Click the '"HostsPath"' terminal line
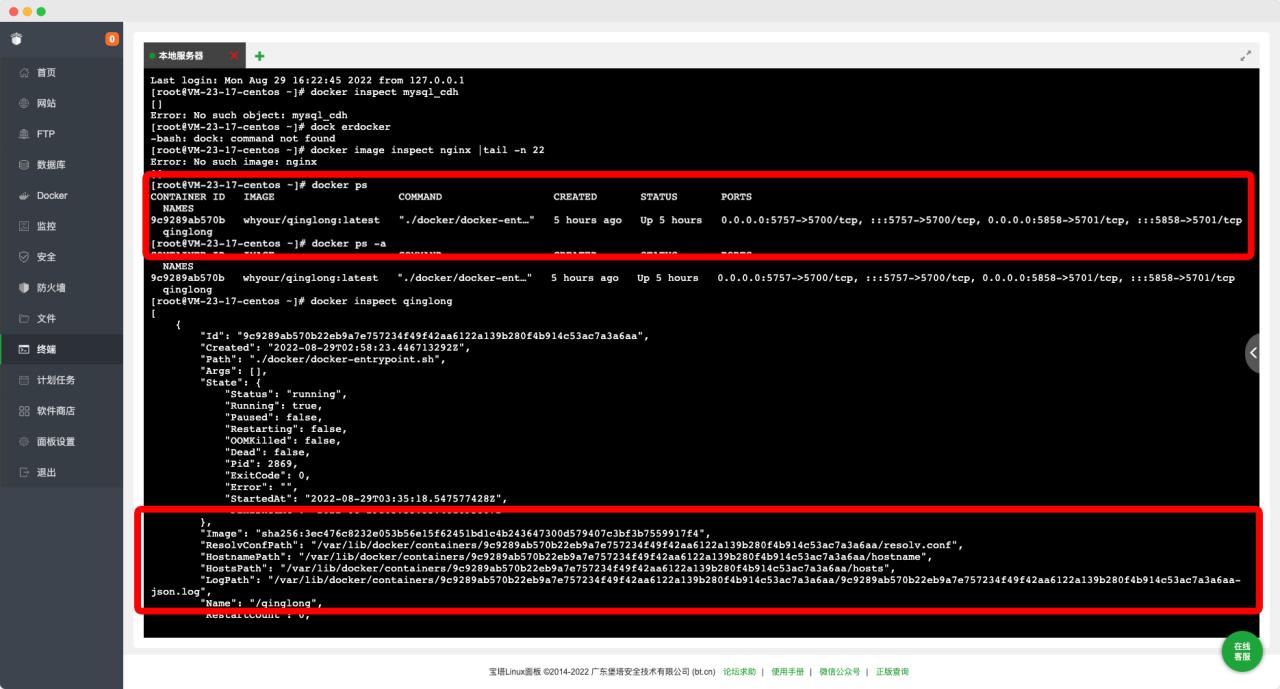Viewport: 1280px width, 689px height. (548, 569)
